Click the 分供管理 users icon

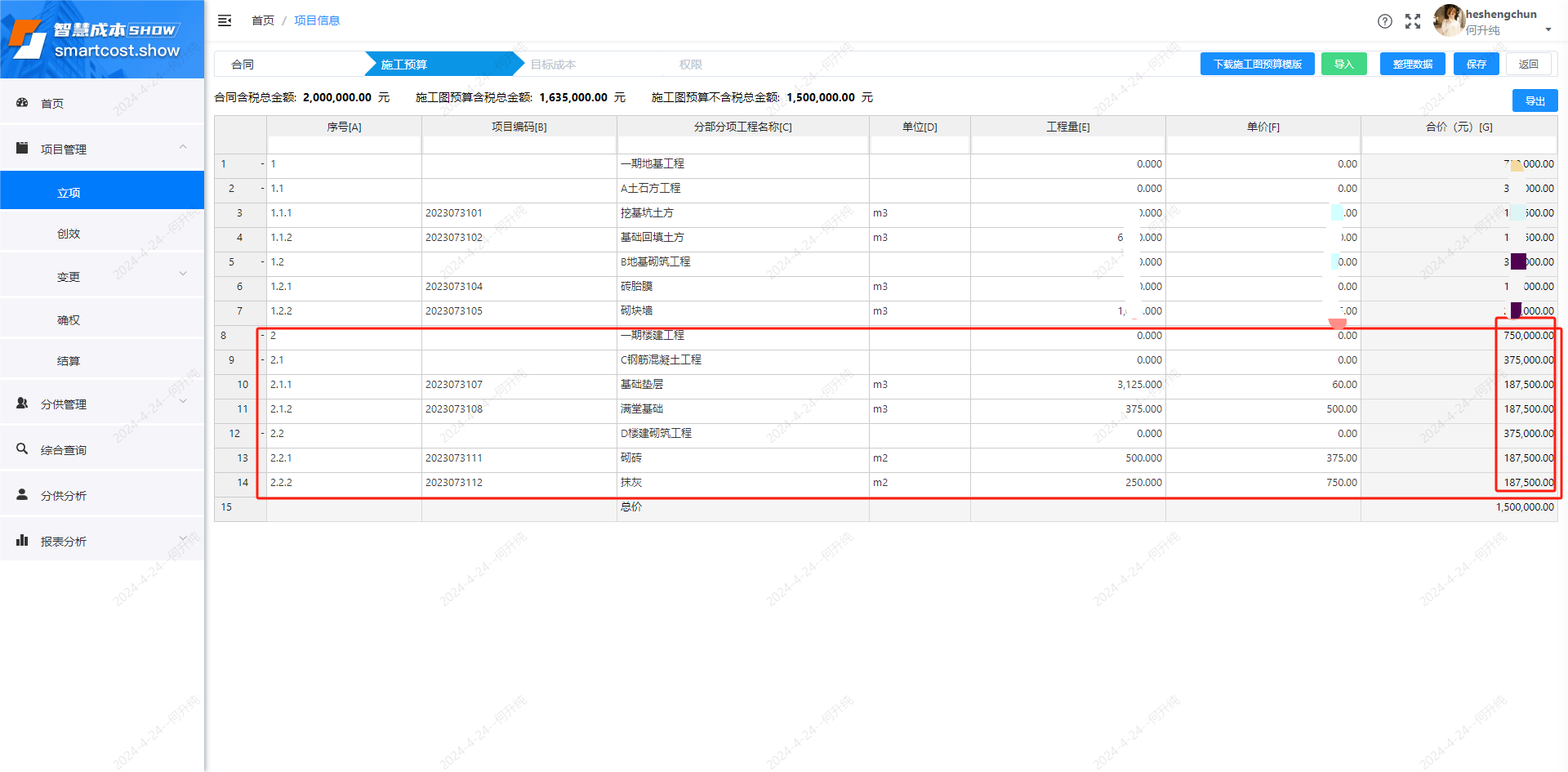tap(22, 403)
